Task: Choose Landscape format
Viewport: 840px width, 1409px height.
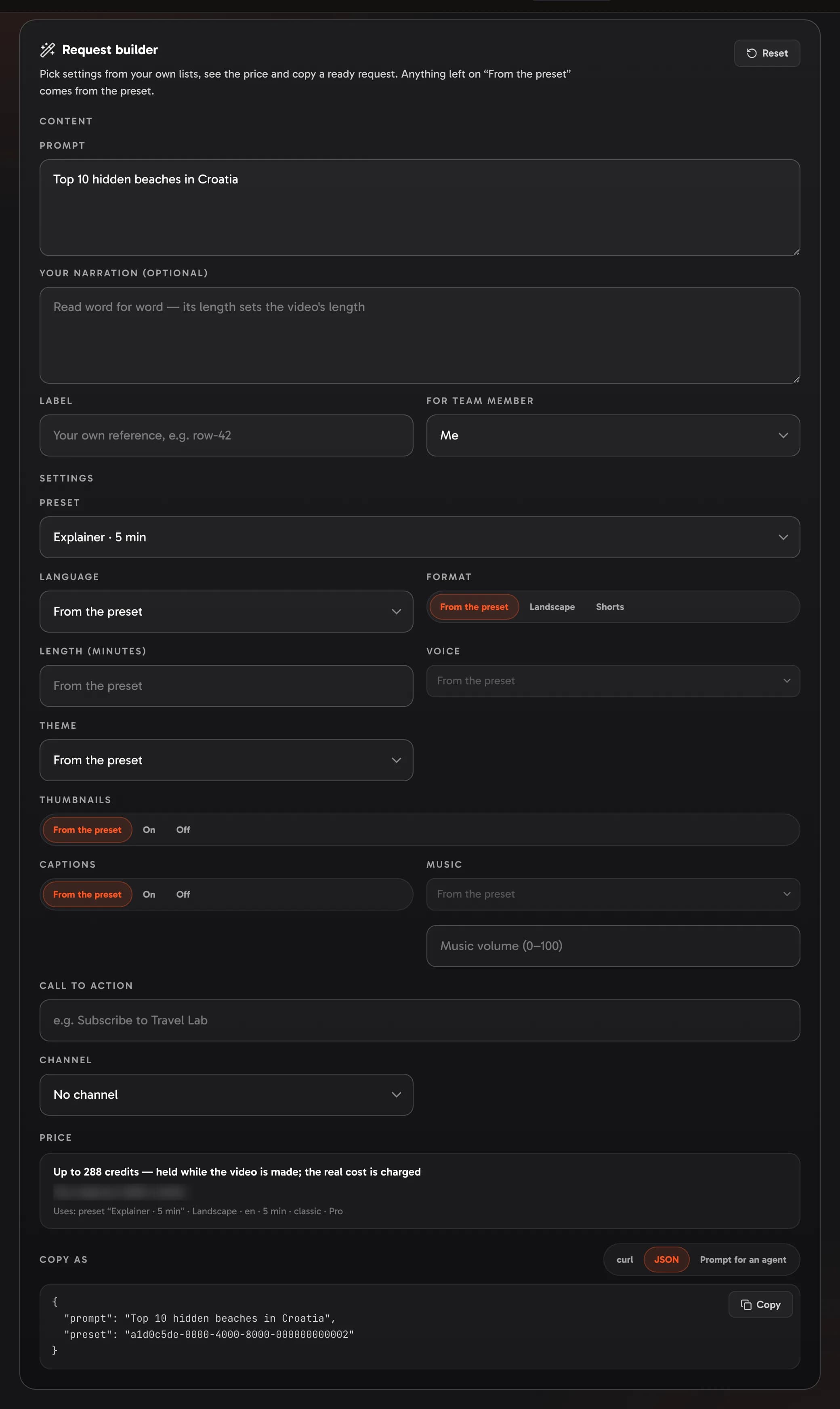Action: [552, 607]
